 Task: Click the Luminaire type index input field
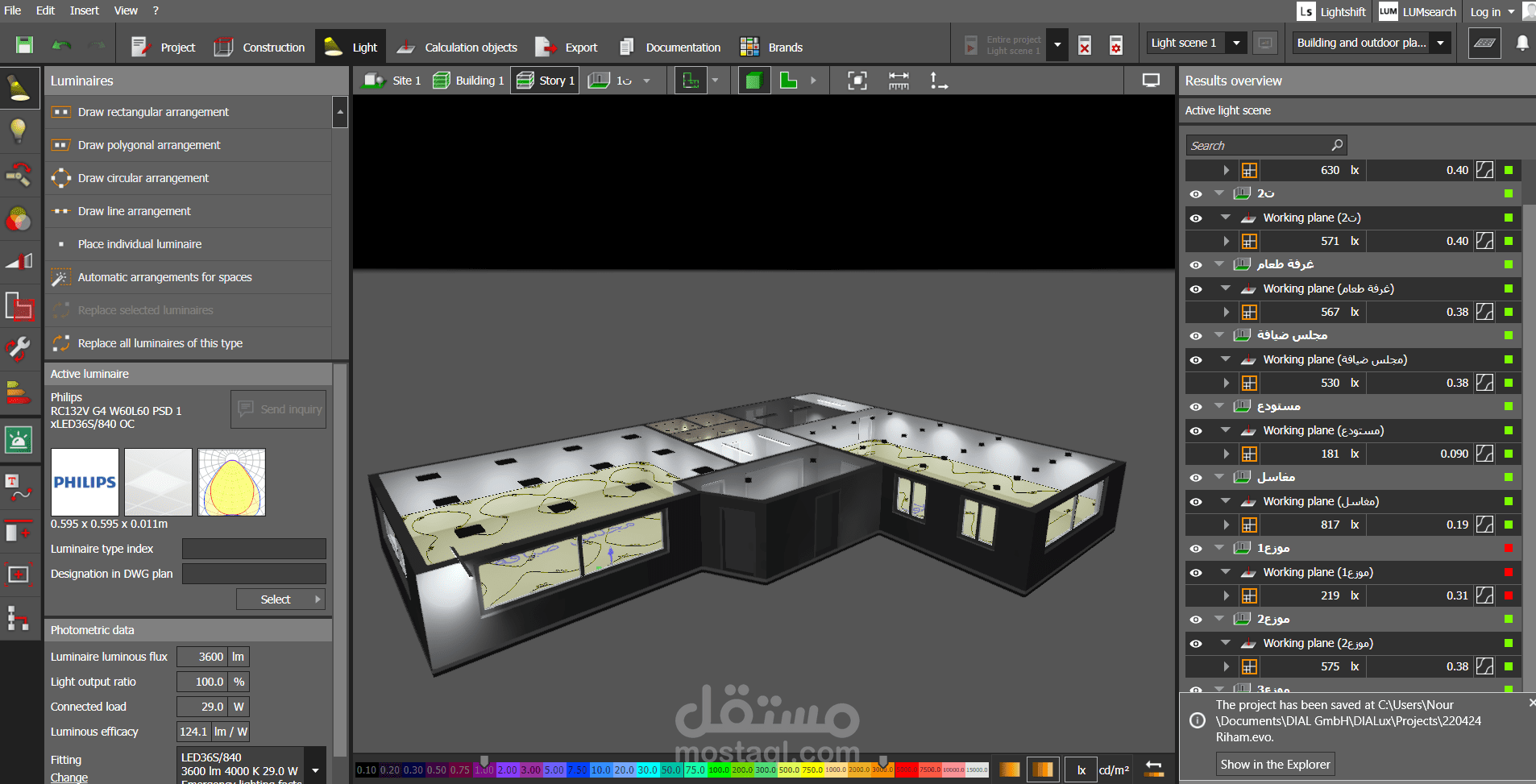tap(254, 549)
